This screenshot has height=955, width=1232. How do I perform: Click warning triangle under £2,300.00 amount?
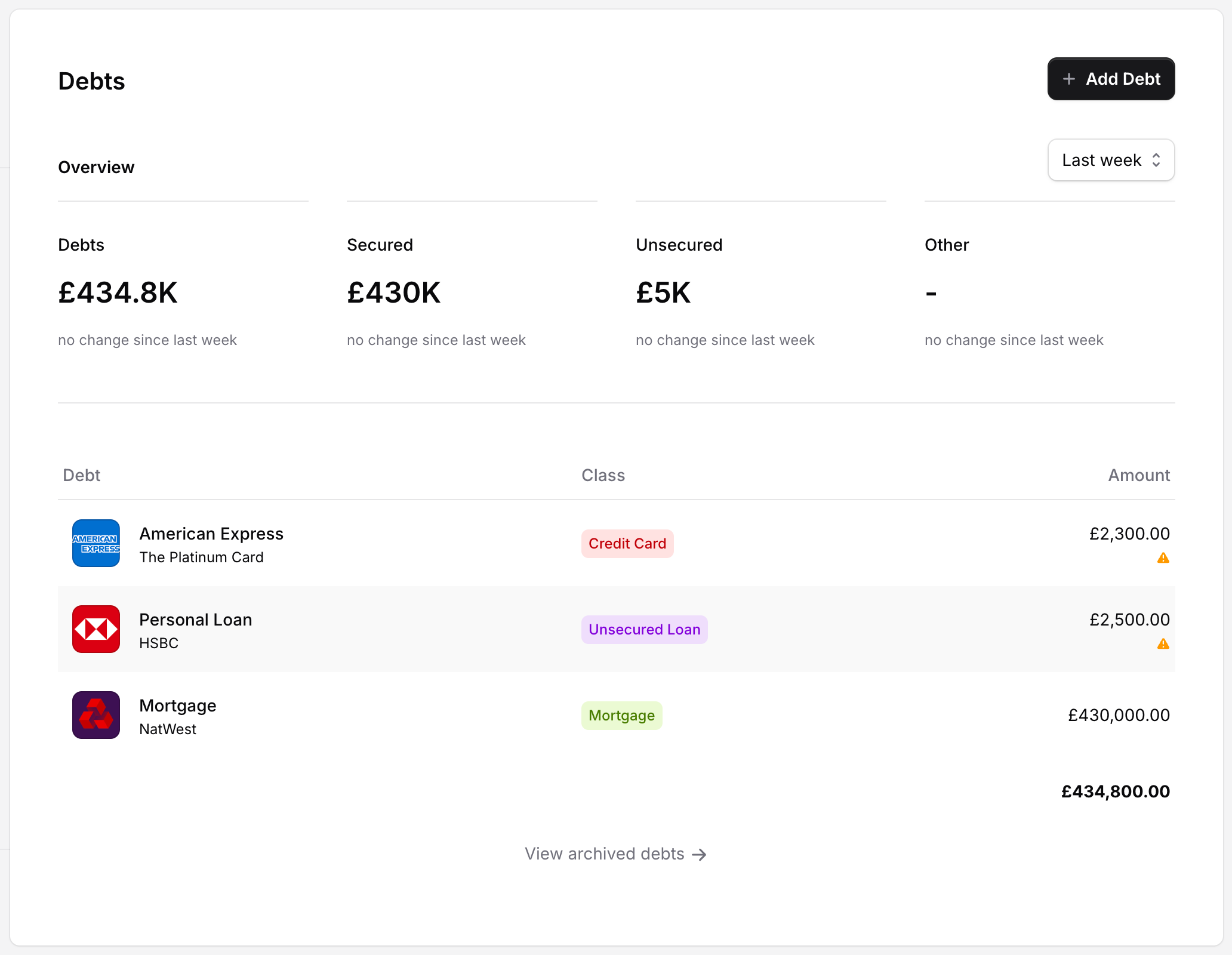(x=1163, y=558)
